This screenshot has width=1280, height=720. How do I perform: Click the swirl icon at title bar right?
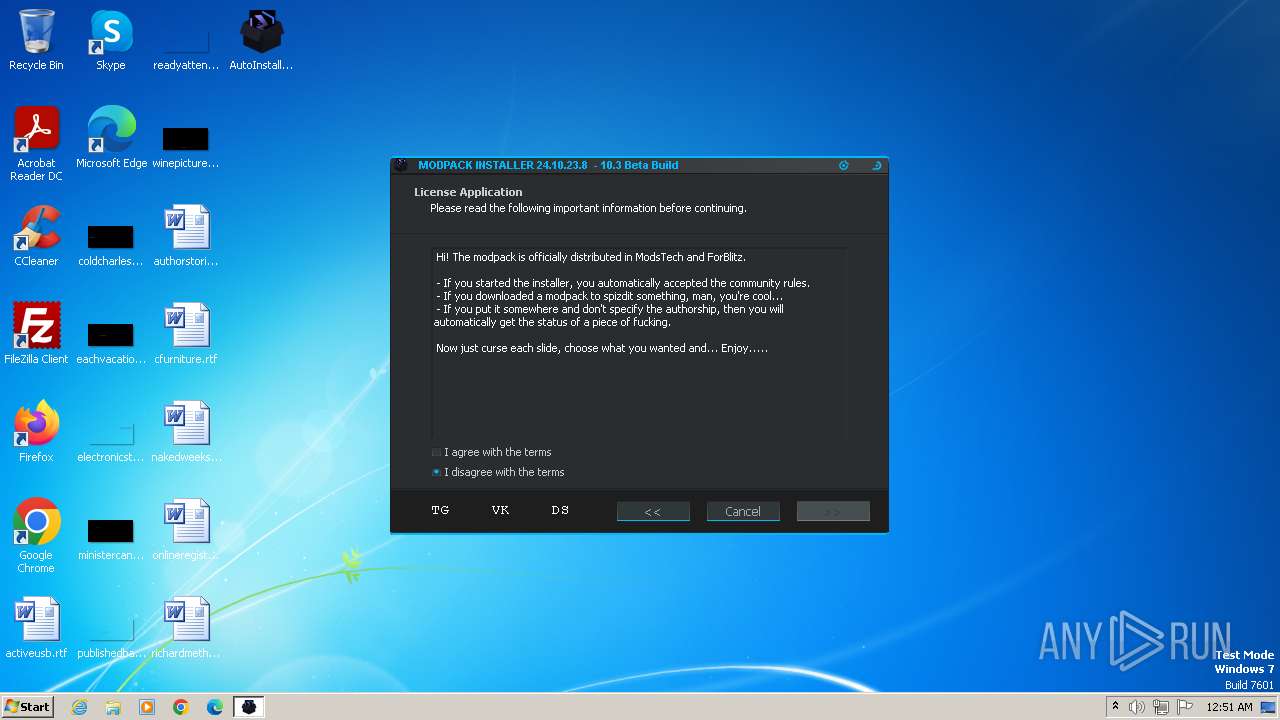[877, 165]
